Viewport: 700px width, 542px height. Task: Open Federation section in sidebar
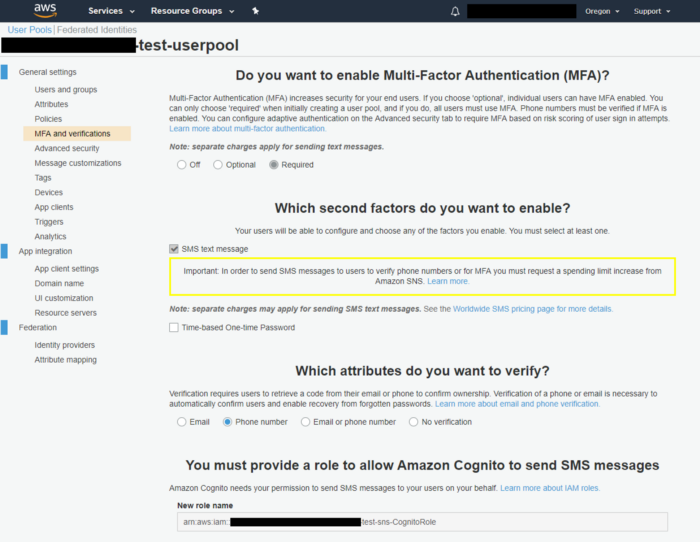(38, 328)
